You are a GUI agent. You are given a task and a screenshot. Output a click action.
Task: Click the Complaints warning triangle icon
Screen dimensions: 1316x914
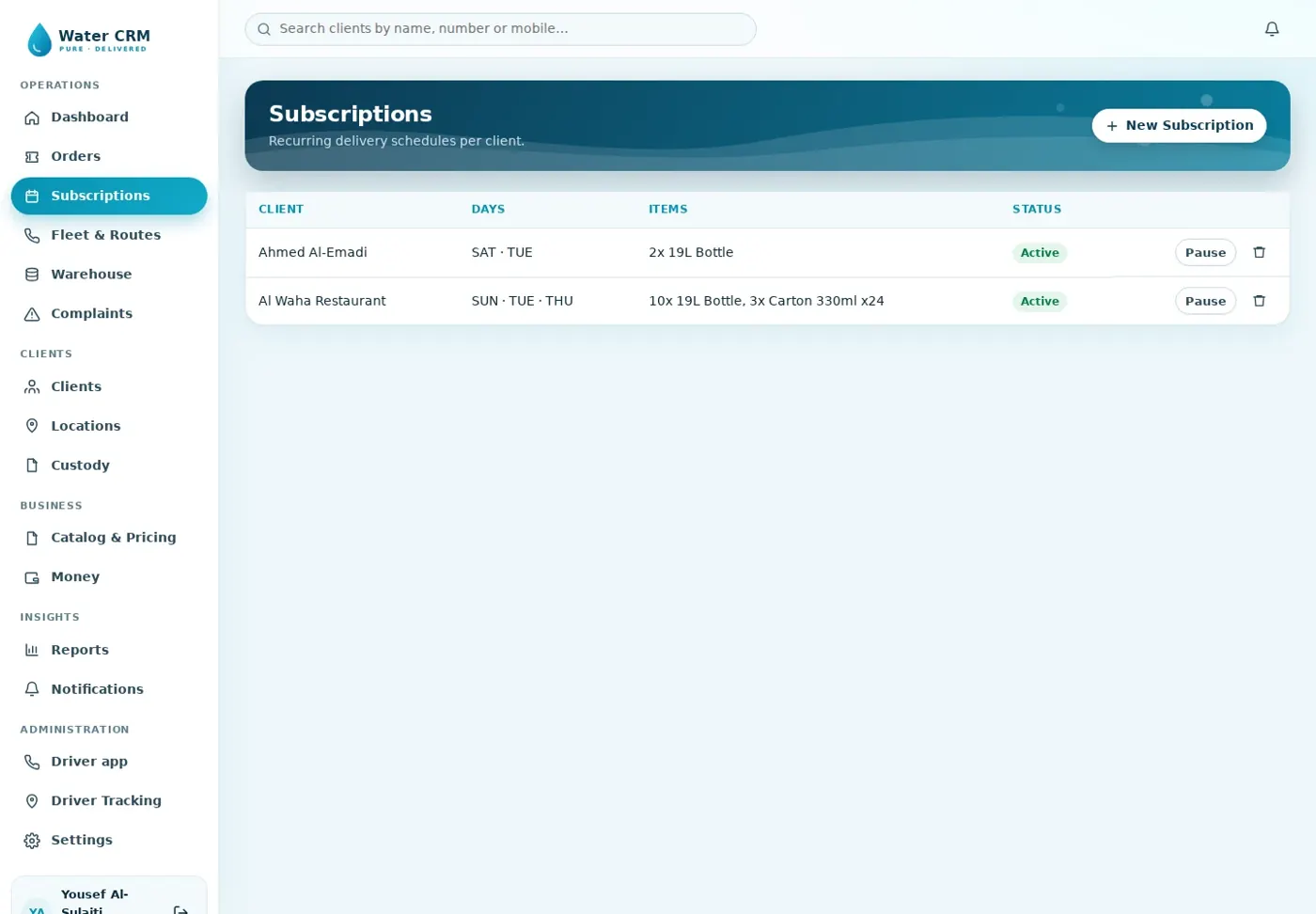click(32, 314)
